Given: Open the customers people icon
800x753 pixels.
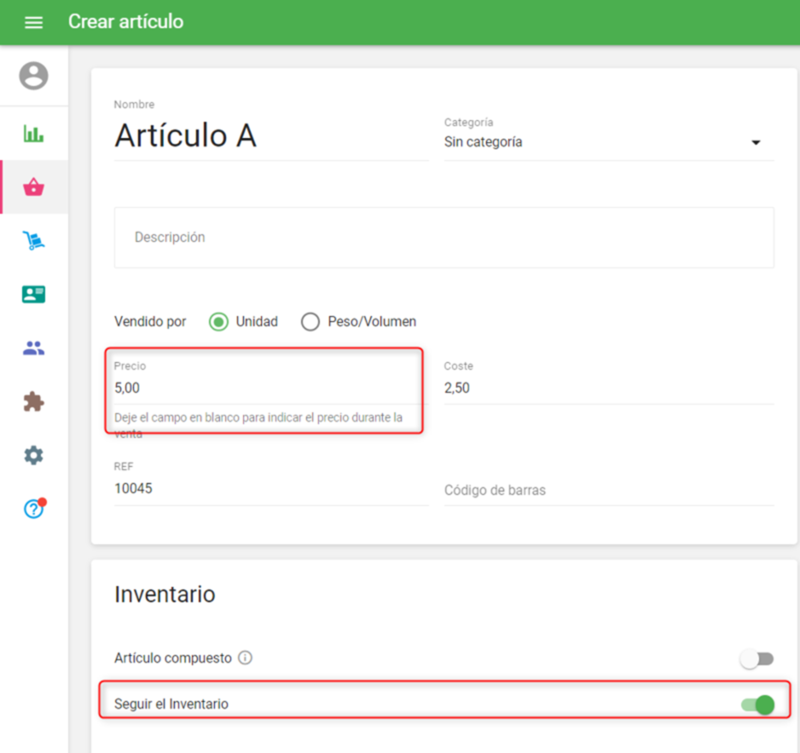Looking at the screenshot, I should point(33,349).
